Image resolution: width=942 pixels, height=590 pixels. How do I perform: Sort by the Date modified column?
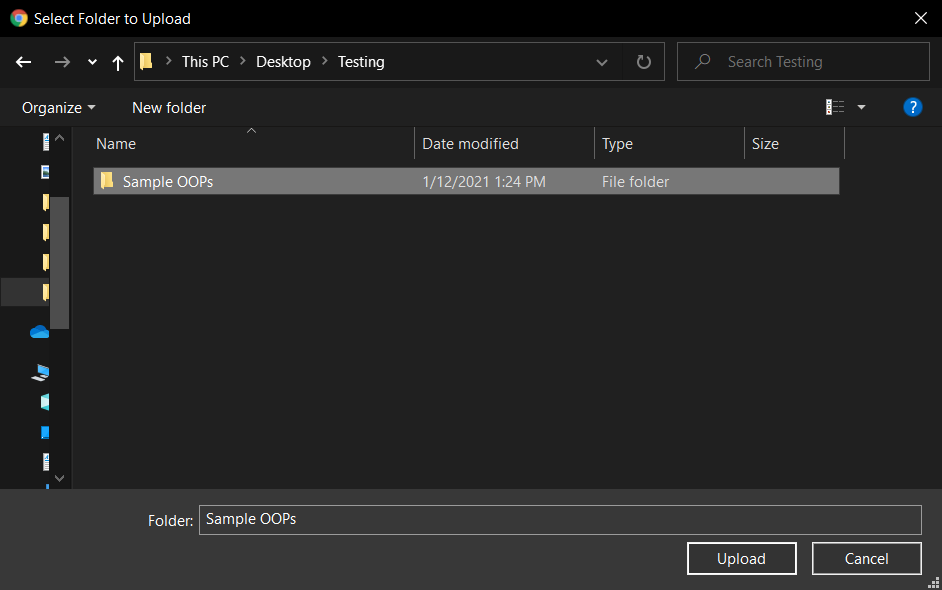(470, 144)
